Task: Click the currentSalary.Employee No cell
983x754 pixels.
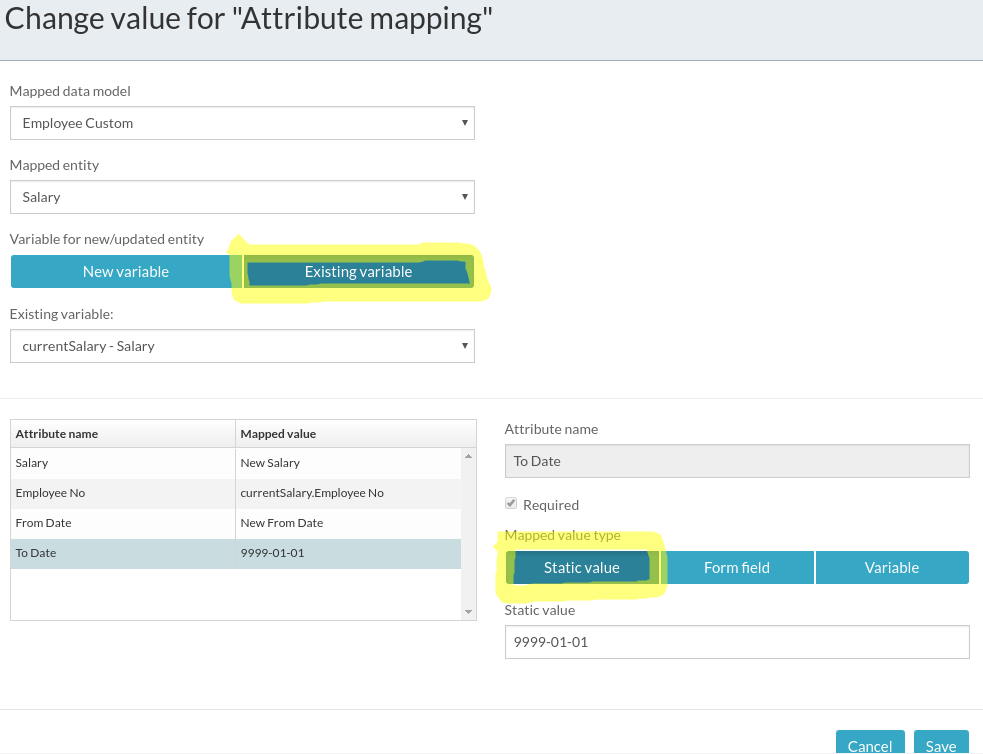Action: tap(348, 493)
